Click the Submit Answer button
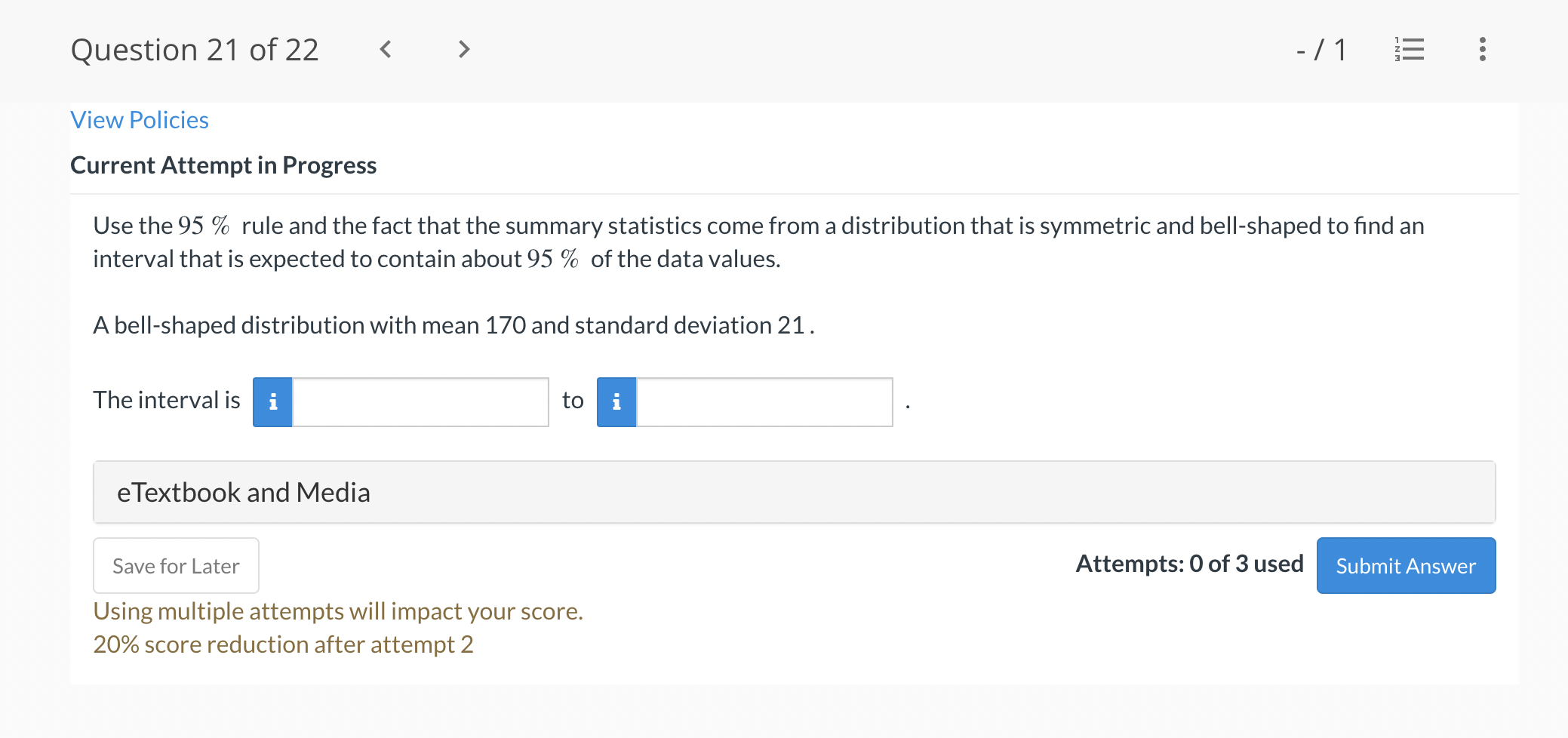This screenshot has width=1568, height=738. click(1406, 566)
